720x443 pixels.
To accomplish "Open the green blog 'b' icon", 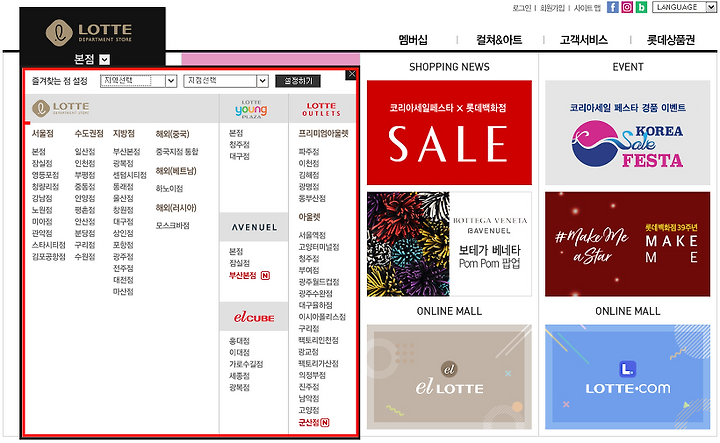I will coord(641,7).
